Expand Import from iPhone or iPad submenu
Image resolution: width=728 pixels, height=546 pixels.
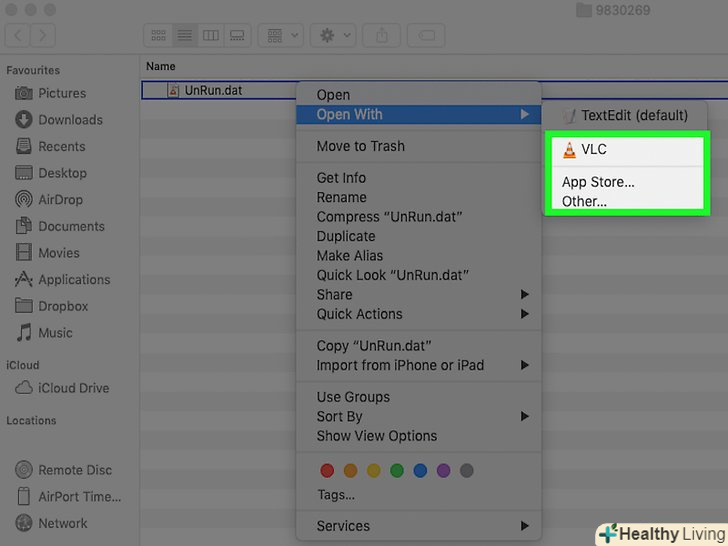[x=419, y=365]
